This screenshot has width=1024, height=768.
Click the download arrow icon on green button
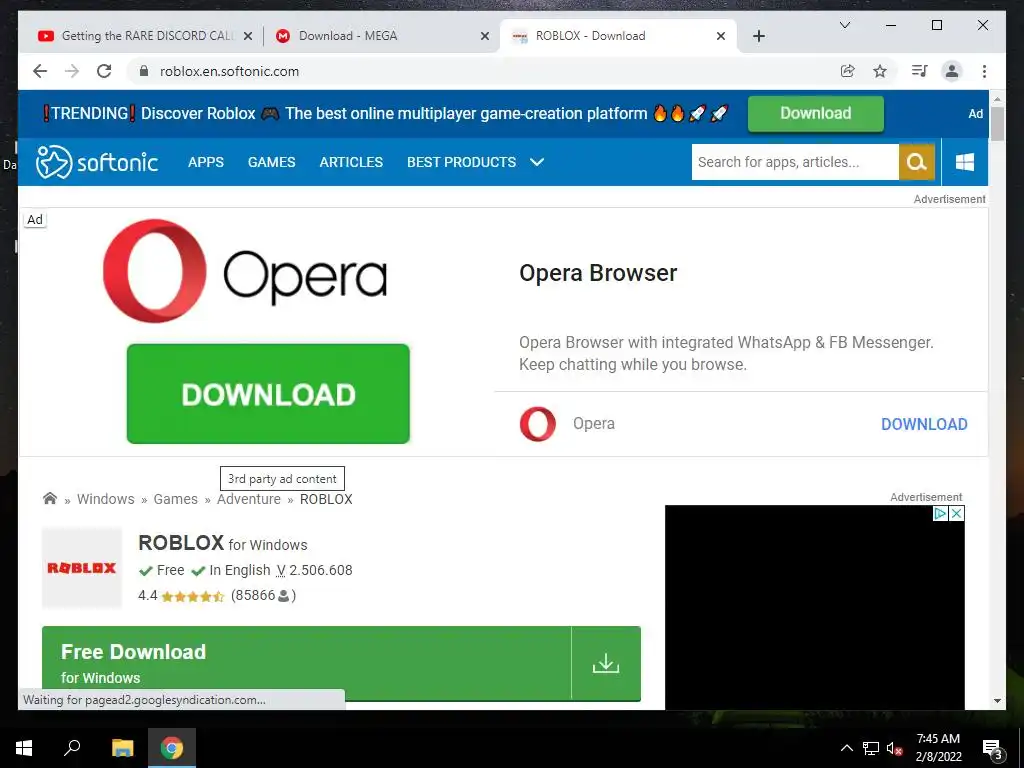click(605, 664)
